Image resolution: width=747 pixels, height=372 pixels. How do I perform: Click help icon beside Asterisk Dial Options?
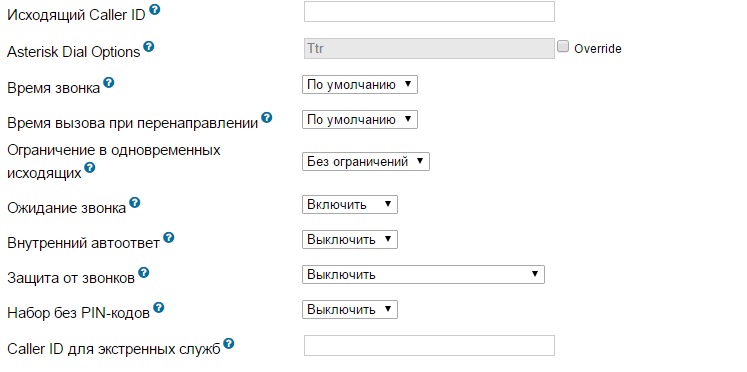tap(149, 47)
